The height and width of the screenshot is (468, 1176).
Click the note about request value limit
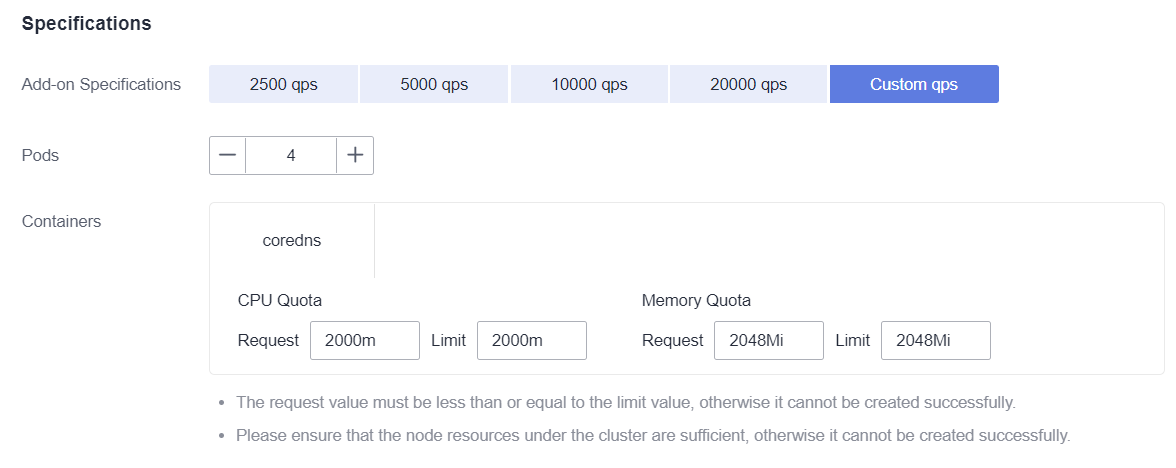[x=626, y=402]
